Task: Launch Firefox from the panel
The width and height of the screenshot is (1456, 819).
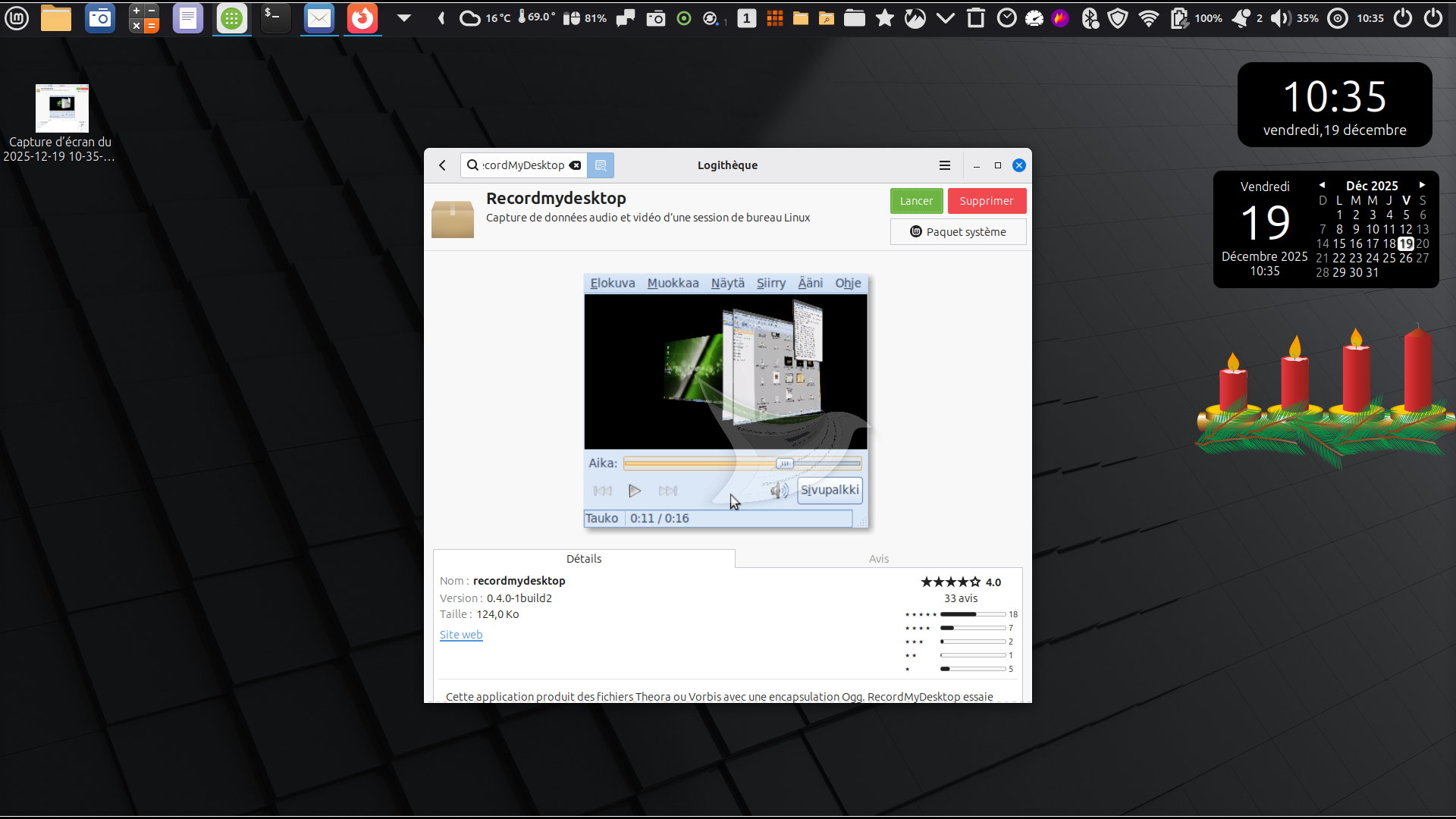Action: [362, 18]
